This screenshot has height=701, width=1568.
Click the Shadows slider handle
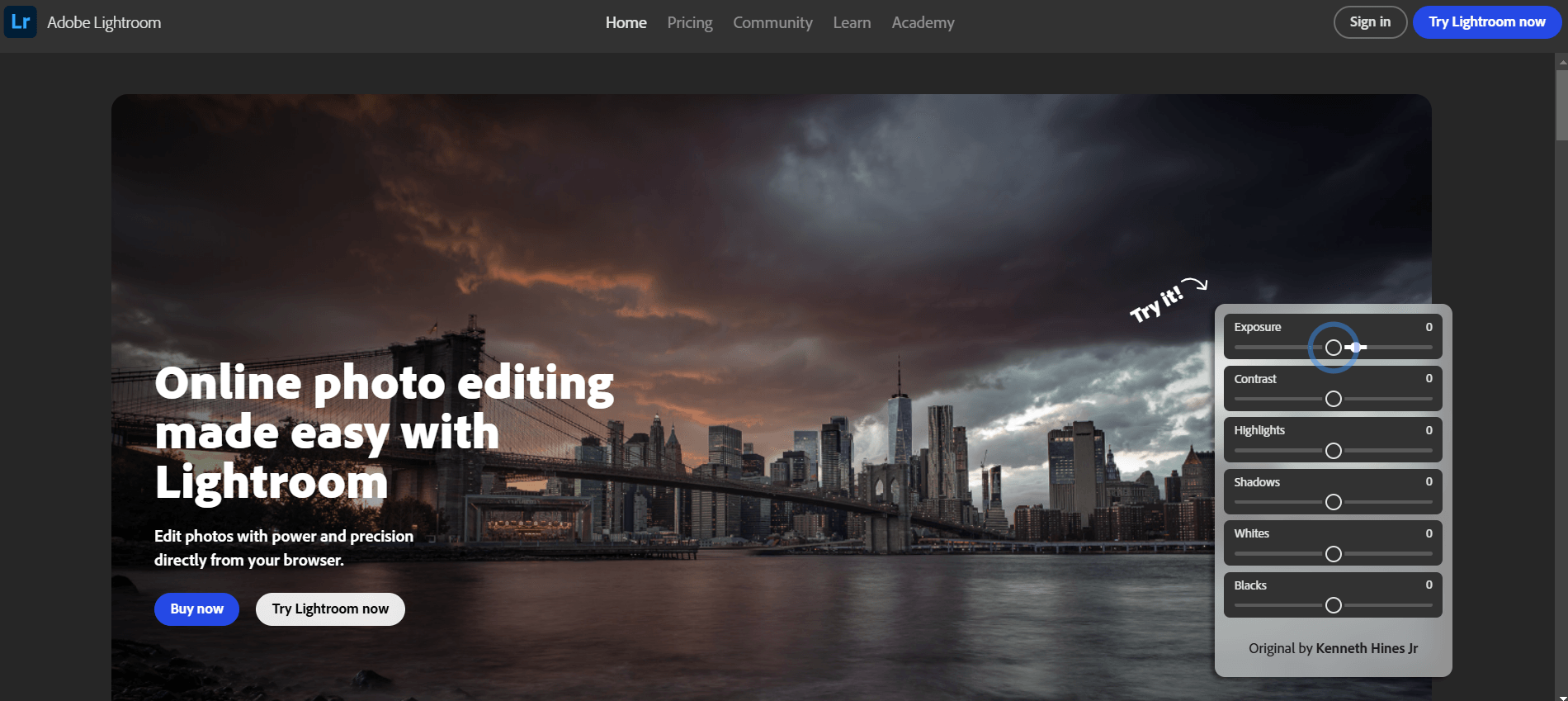pyautogui.click(x=1333, y=502)
